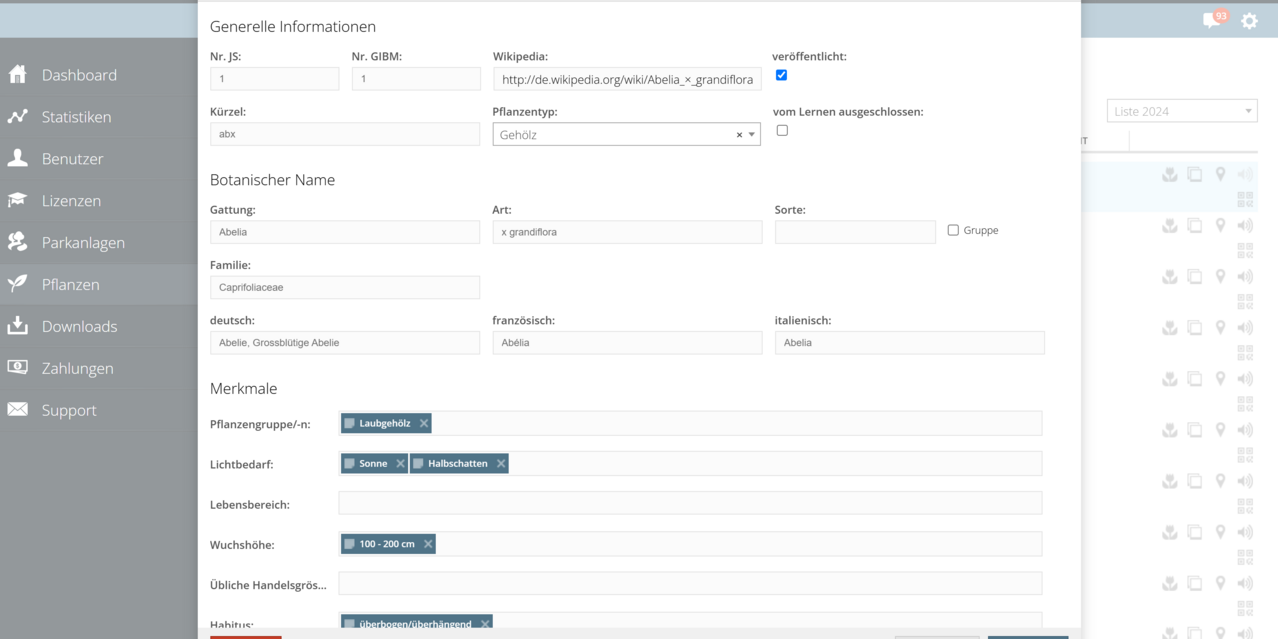Click the Benutzer person icon
This screenshot has height=639, width=1278.
pyautogui.click(x=18, y=158)
